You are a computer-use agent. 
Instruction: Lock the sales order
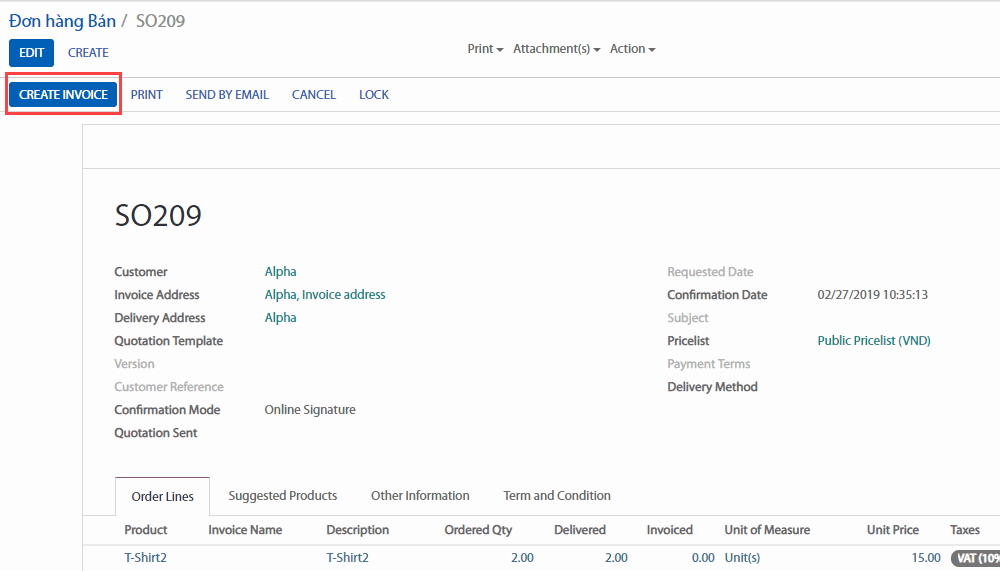pos(374,95)
